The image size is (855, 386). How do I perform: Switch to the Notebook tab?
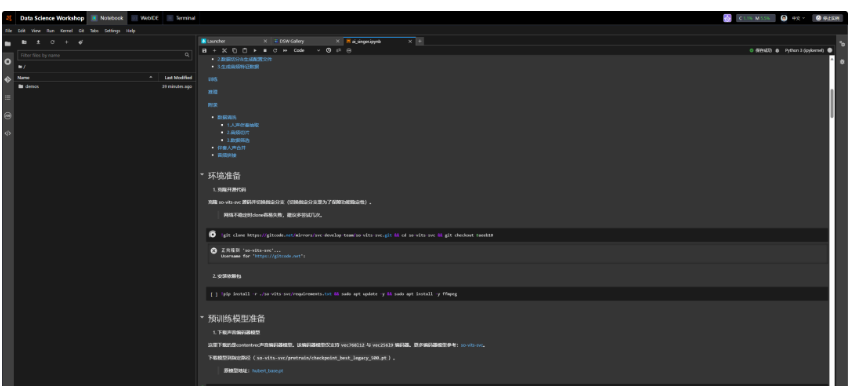coord(107,18)
